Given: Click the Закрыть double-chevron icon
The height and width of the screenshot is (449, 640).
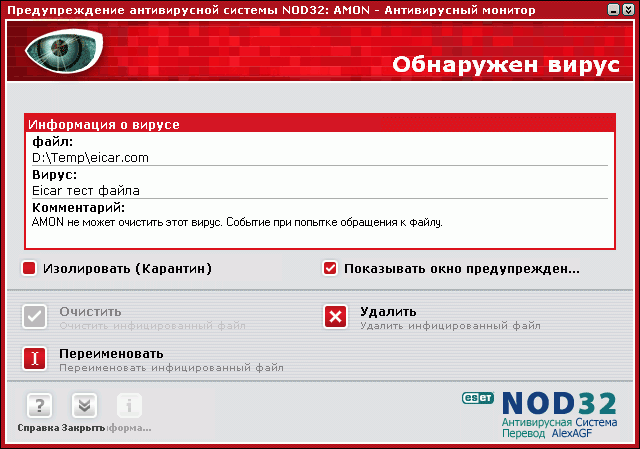Looking at the screenshot, I should click(84, 406).
